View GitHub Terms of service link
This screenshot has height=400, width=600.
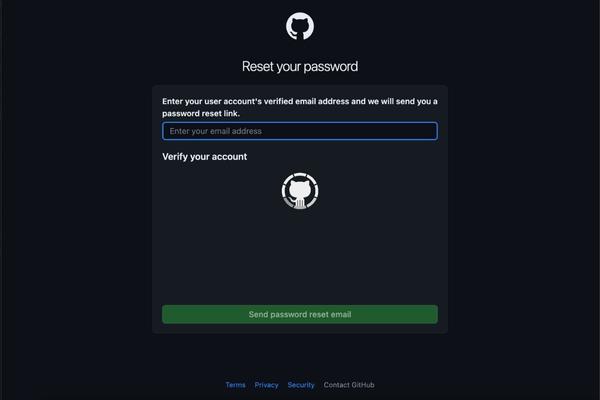tap(235, 385)
